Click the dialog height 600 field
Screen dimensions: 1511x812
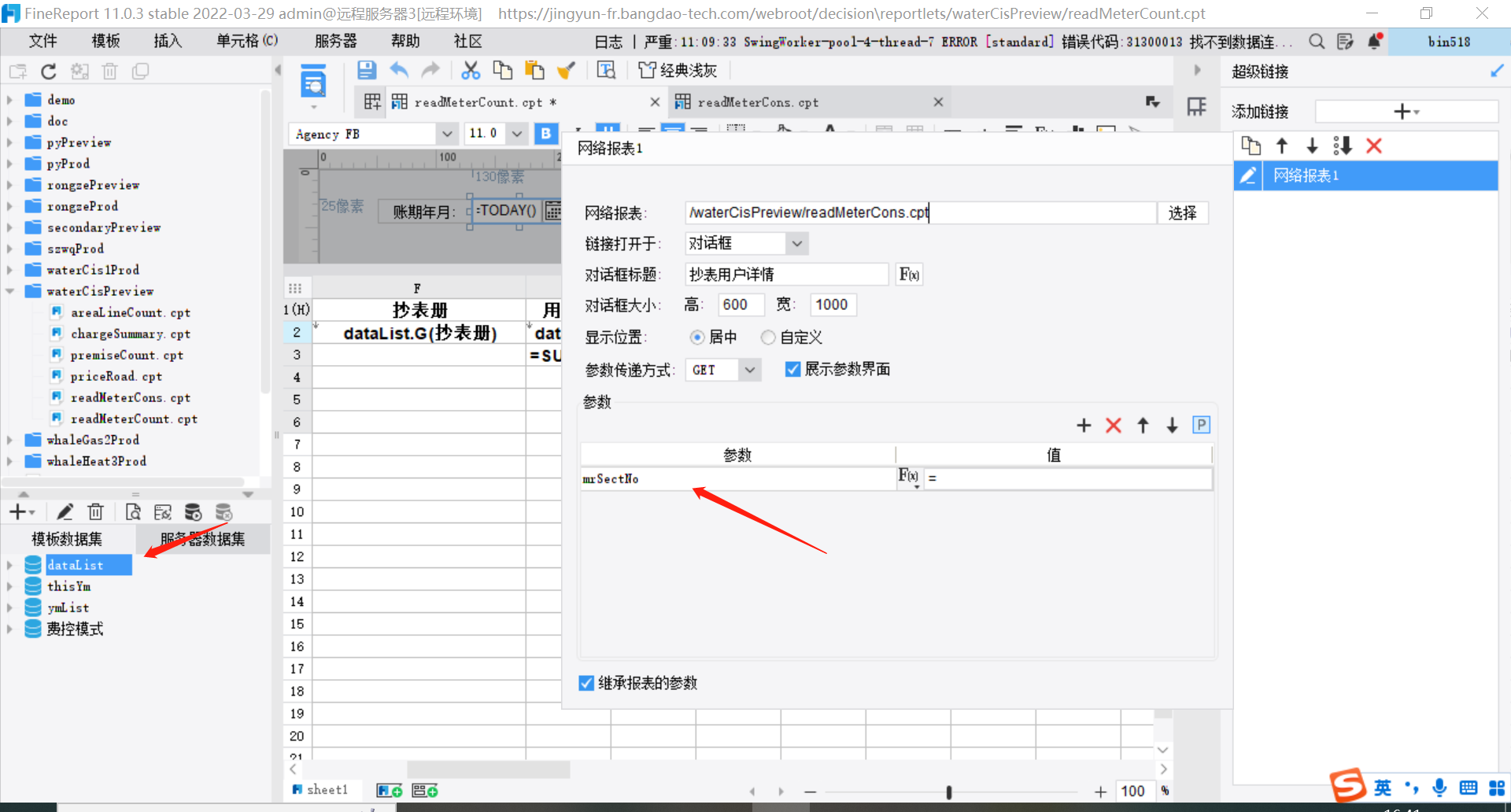[741, 305]
